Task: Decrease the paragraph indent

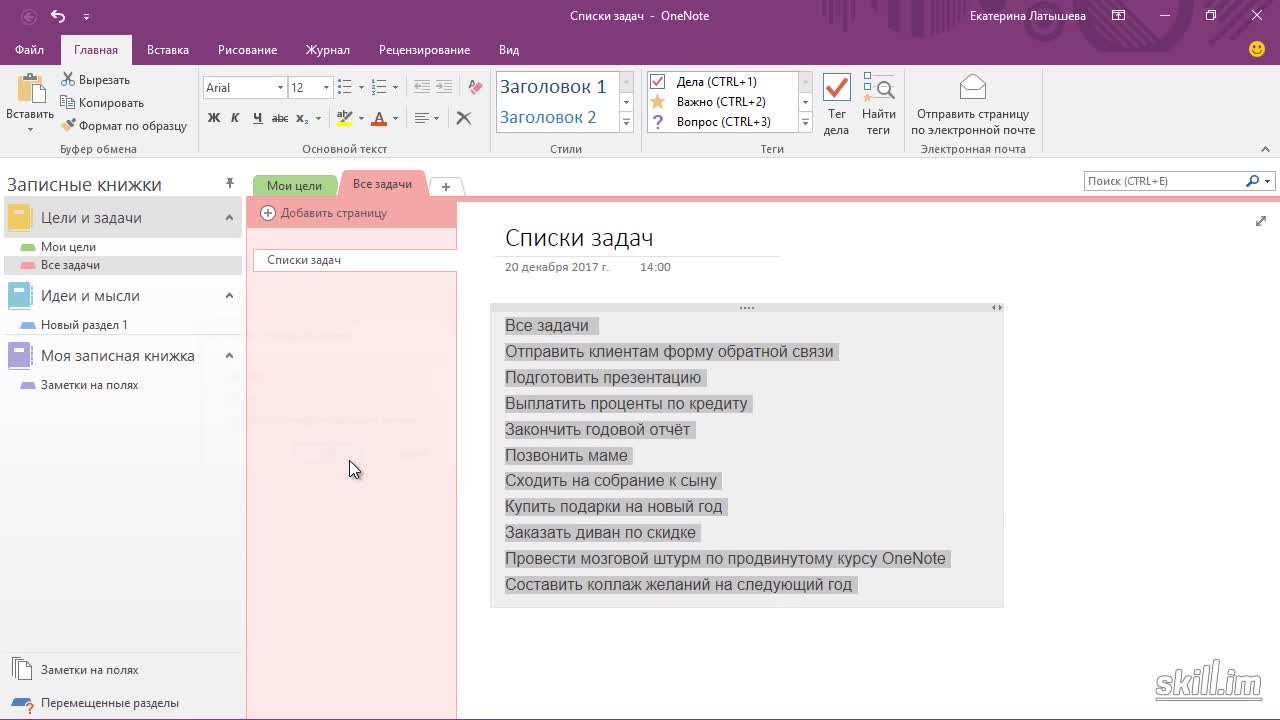Action: pyautogui.click(x=422, y=88)
